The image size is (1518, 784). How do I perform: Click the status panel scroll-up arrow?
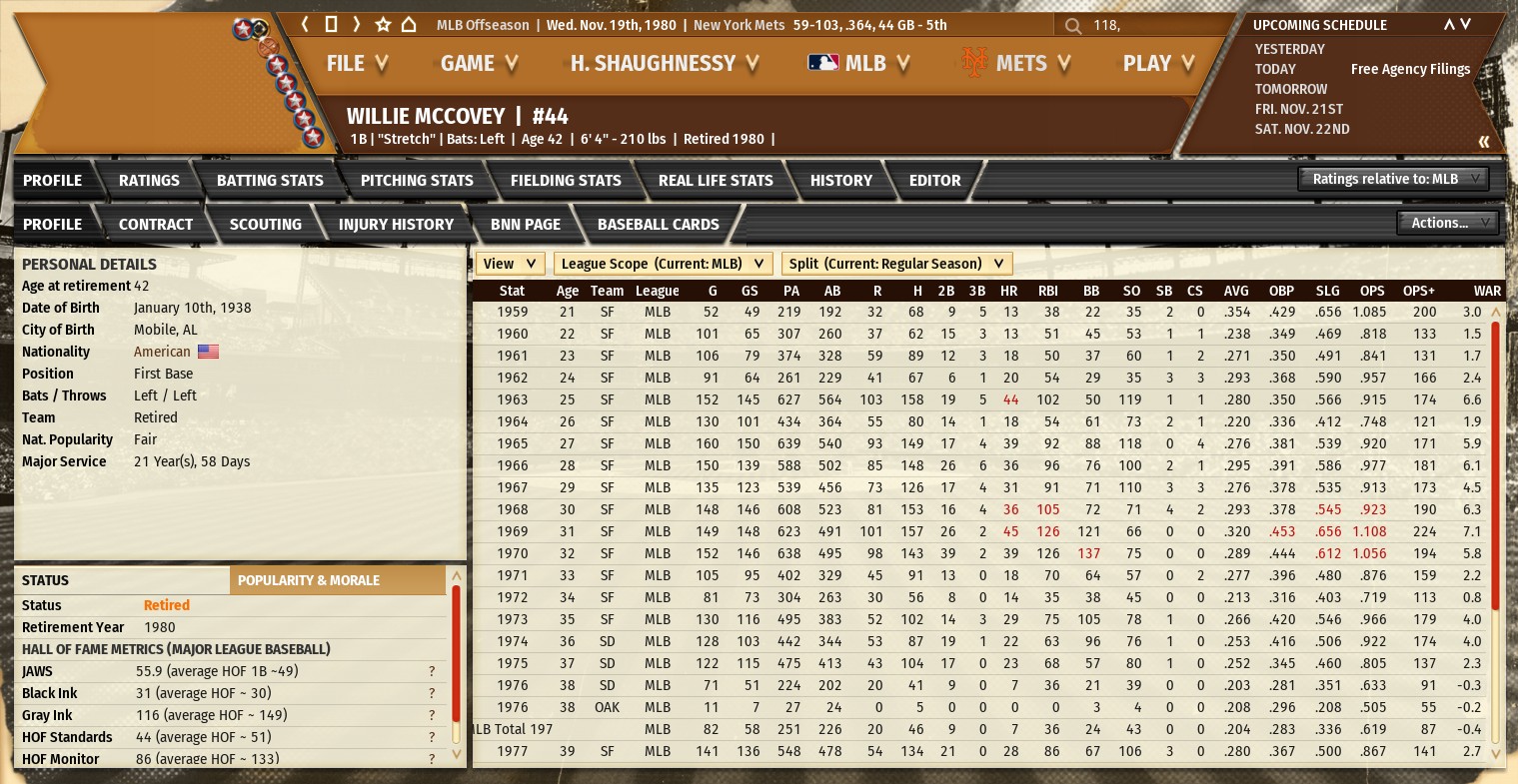457,576
